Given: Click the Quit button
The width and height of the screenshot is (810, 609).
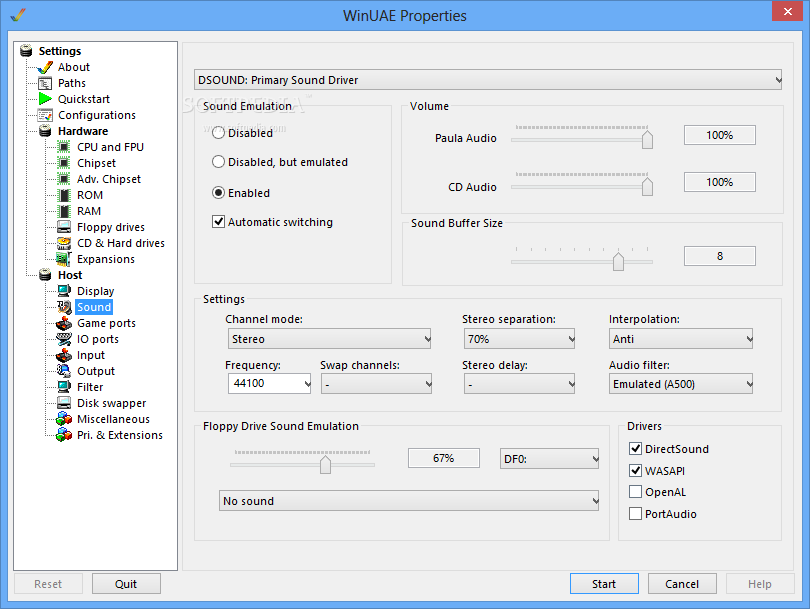Looking at the screenshot, I should click(126, 584).
